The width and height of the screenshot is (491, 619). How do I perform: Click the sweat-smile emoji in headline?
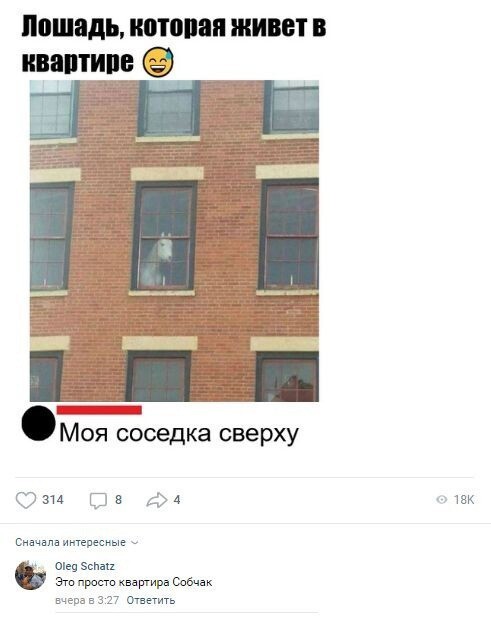[x=158, y=62]
